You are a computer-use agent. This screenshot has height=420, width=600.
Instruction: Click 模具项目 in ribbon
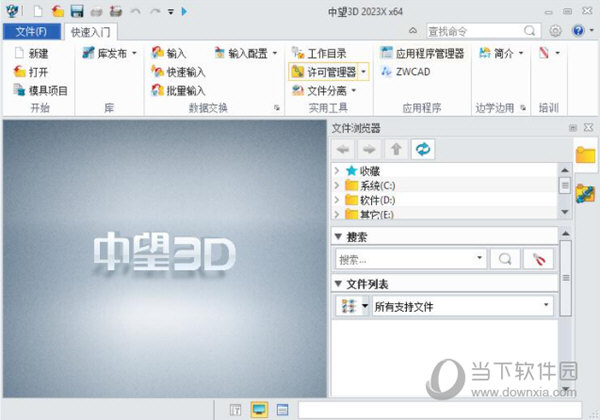coord(41,90)
